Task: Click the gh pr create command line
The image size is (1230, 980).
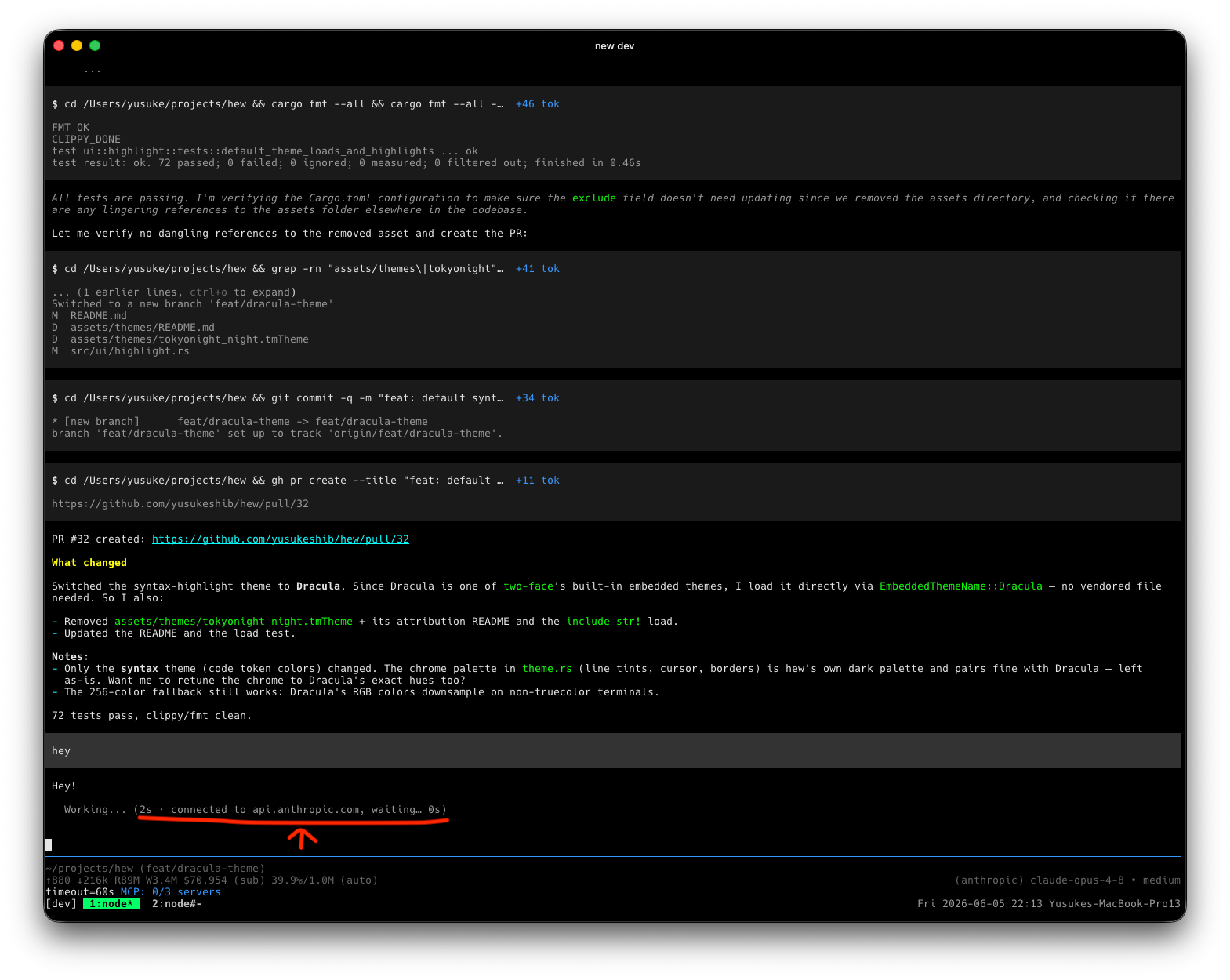Action: (x=278, y=481)
